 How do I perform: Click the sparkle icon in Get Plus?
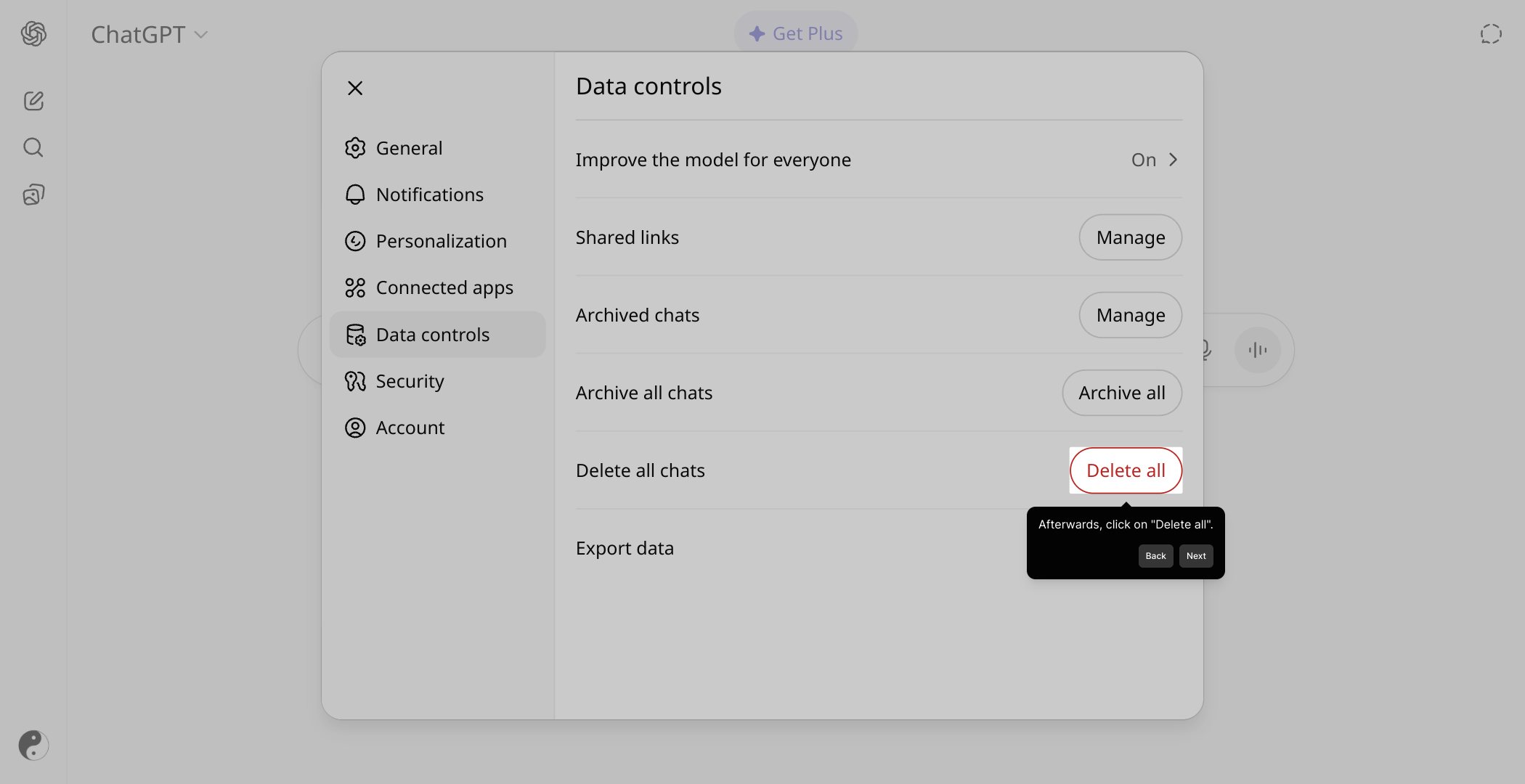(x=757, y=34)
